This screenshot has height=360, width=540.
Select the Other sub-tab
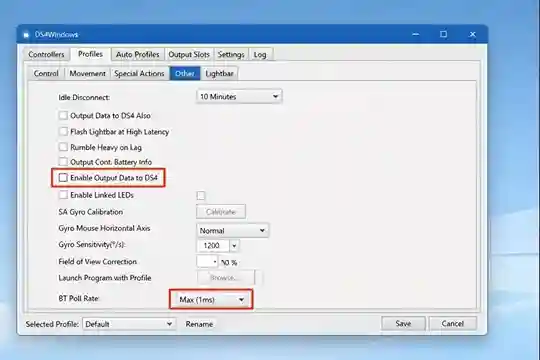coord(185,73)
